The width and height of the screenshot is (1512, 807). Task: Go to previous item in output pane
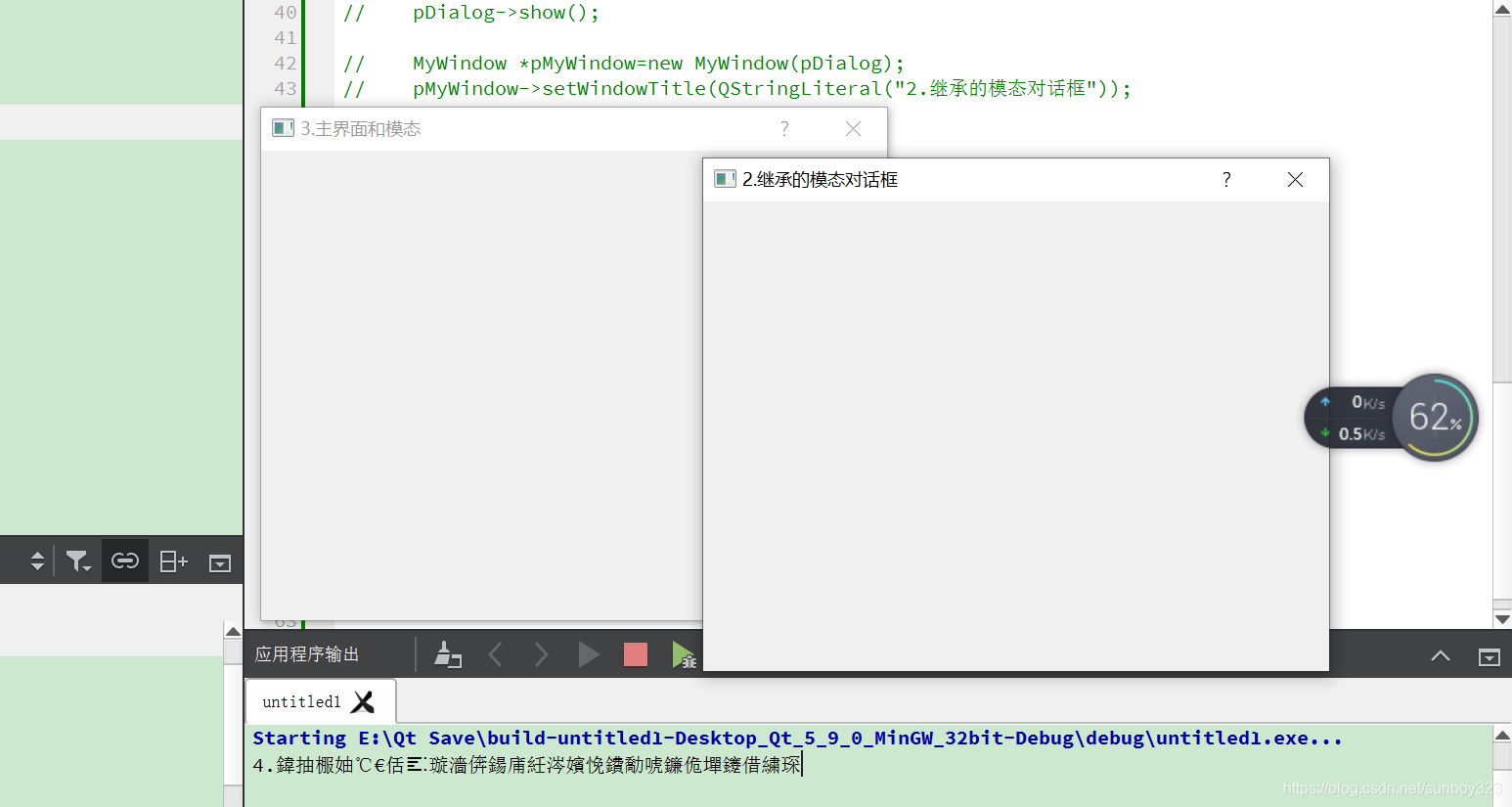[495, 654]
